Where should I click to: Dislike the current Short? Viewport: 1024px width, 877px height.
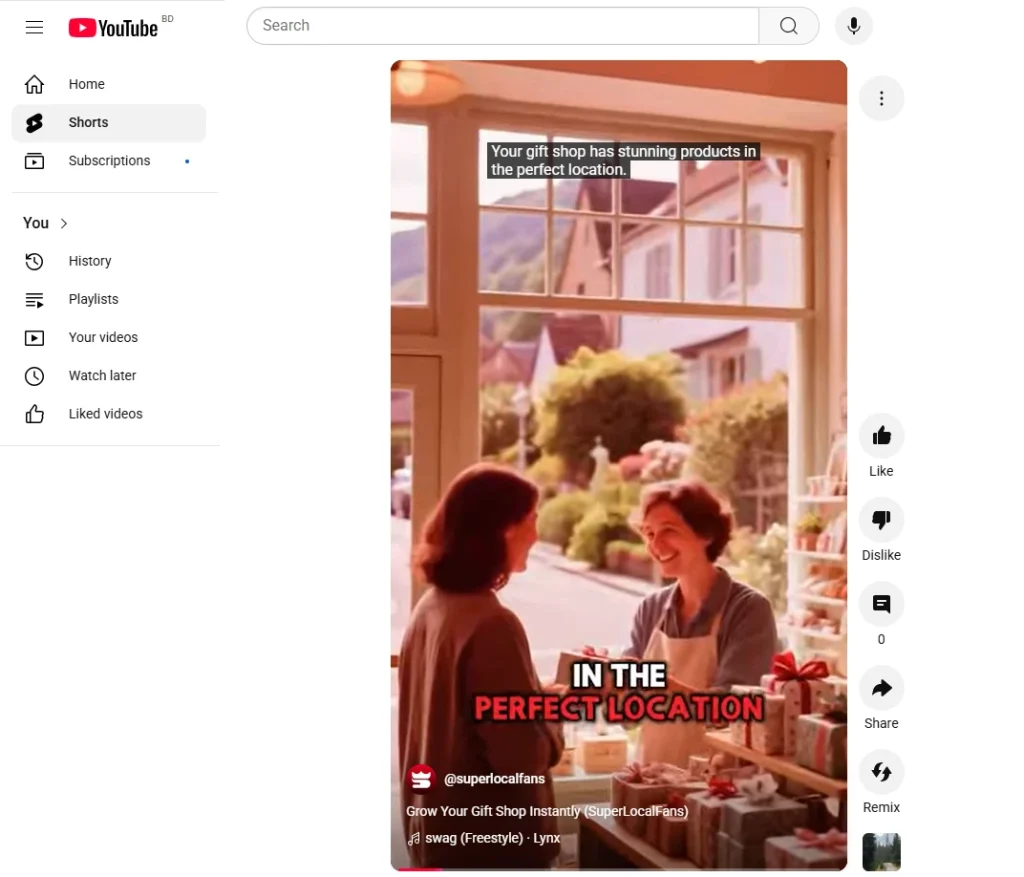point(881,519)
